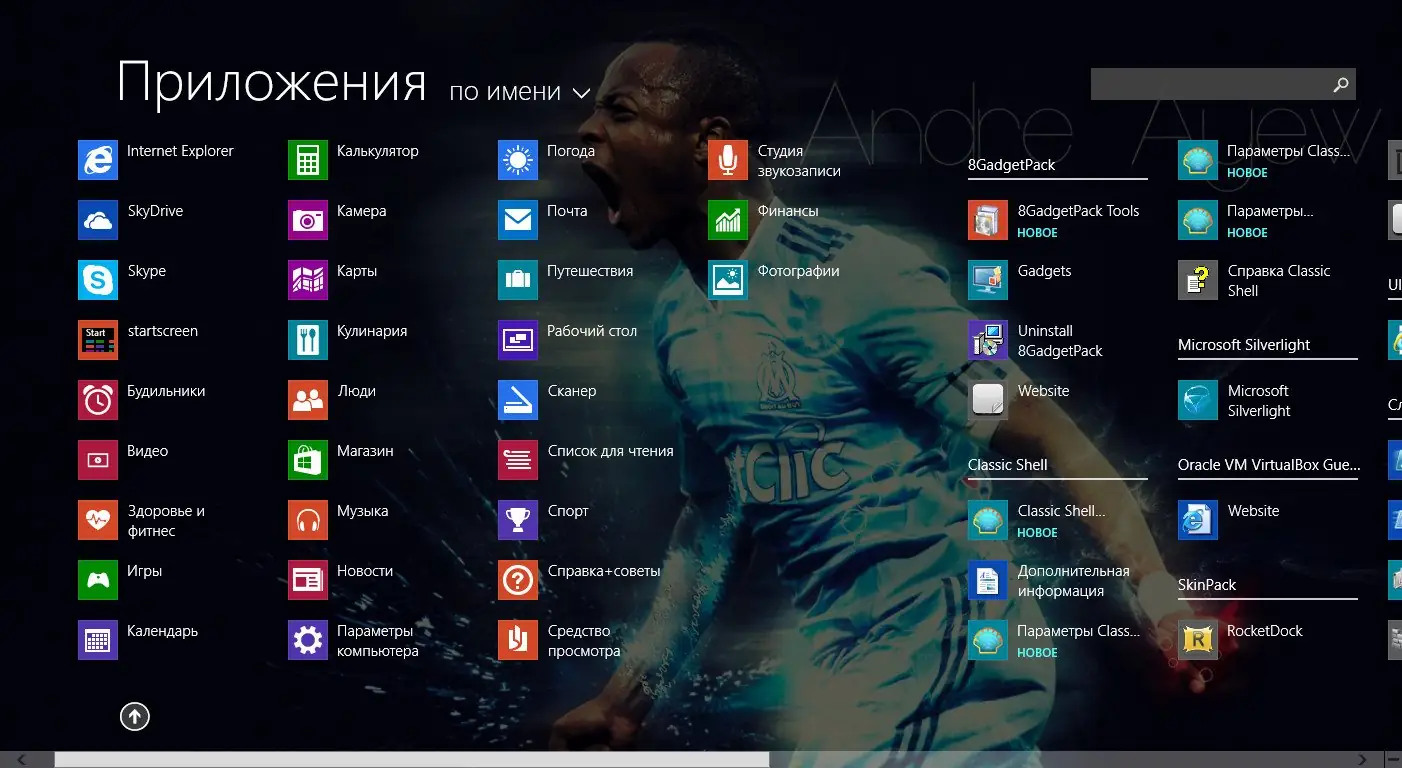Click the search magnifier icon
Viewport: 1402px width, 768px height.
[1341, 84]
